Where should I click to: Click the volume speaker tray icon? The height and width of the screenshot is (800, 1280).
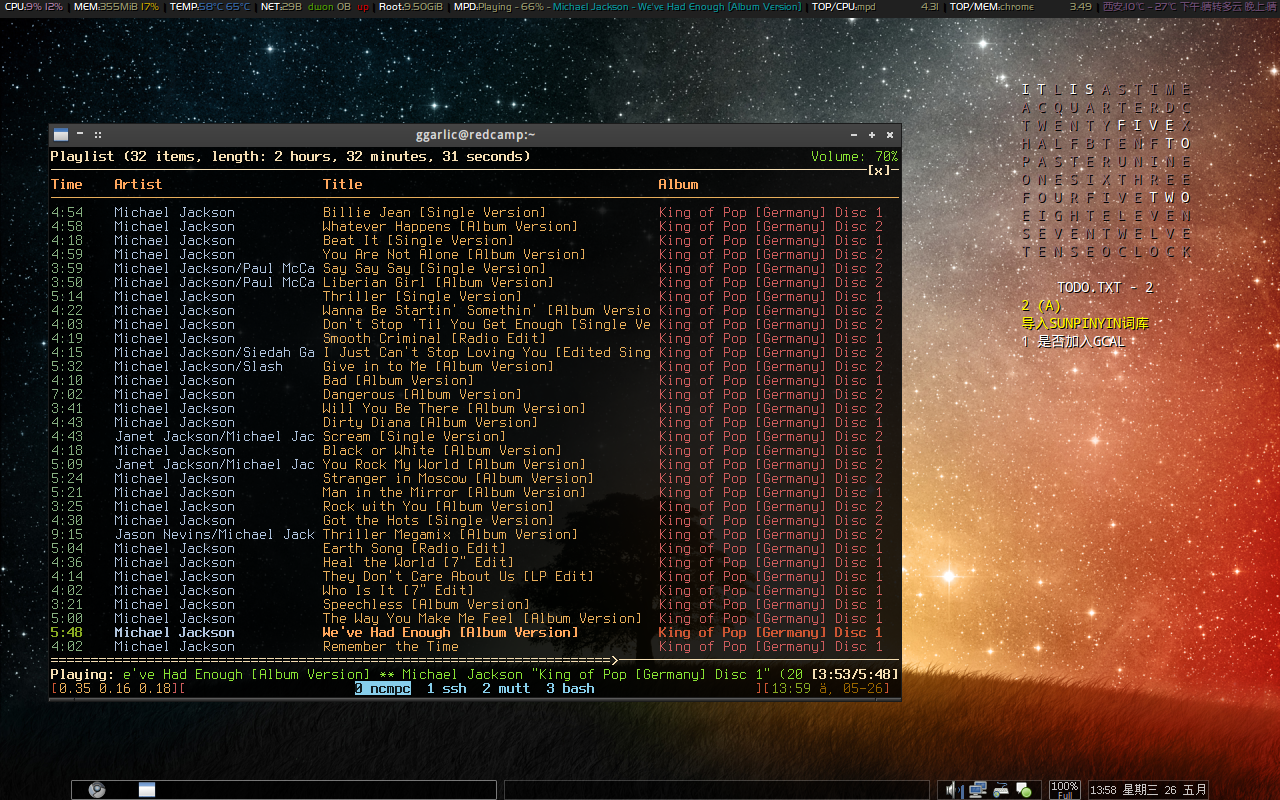point(952,790)
